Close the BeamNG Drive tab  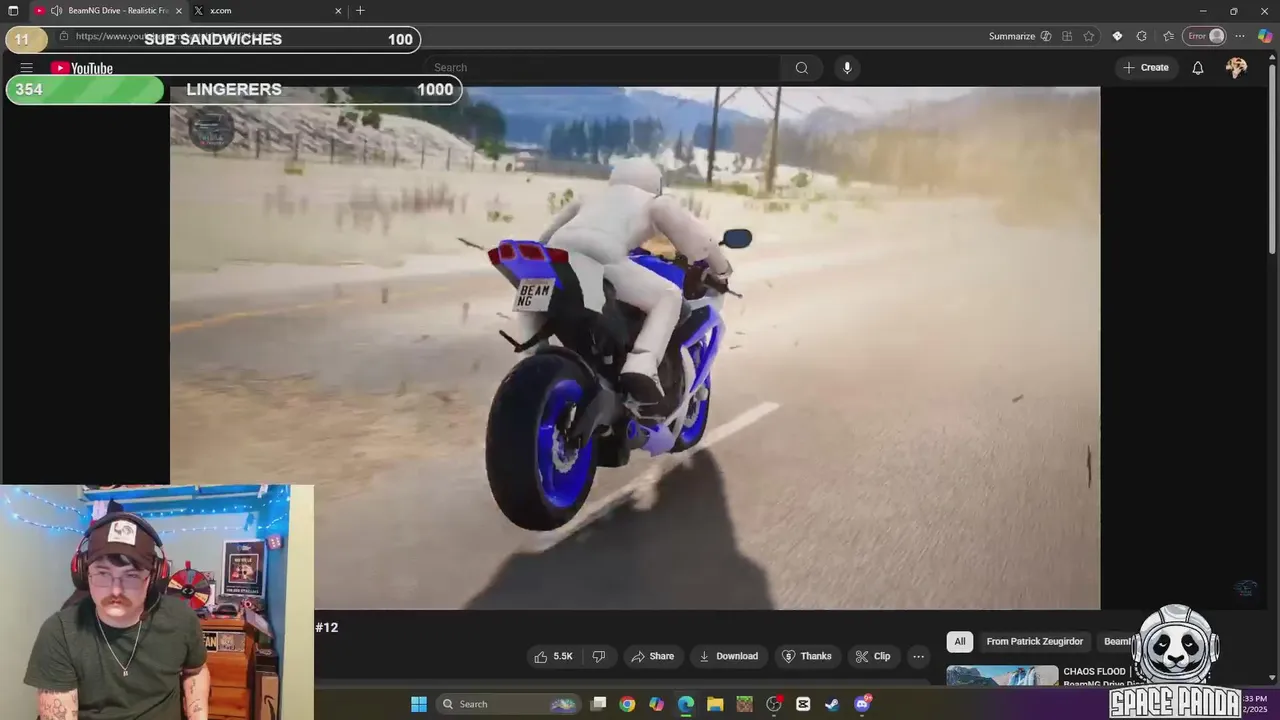click(179, 11)
